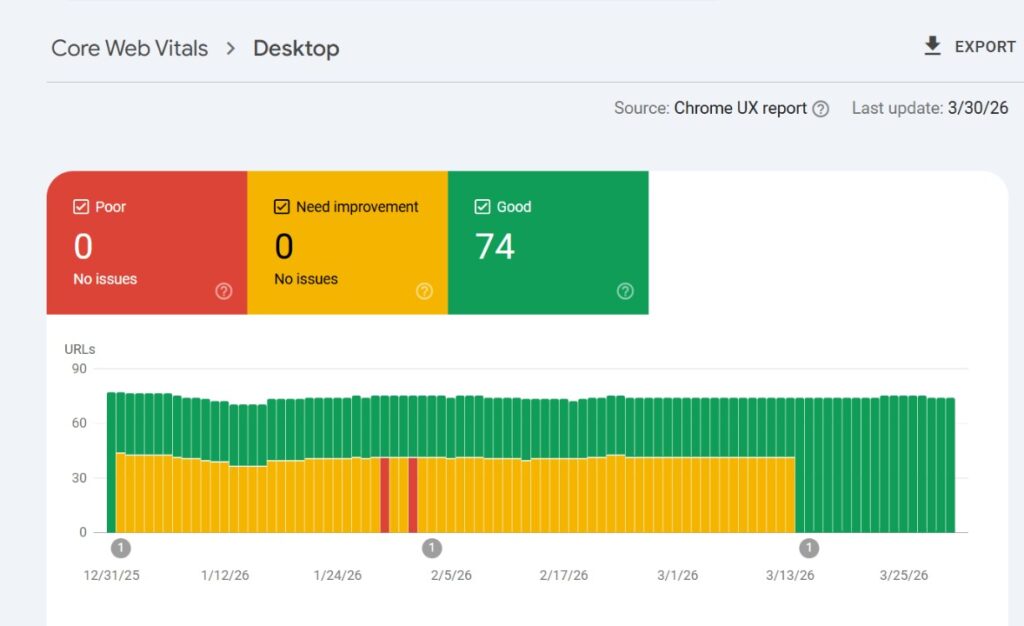Open help icon in the Poor card
The height and width of the screenshot is (626, 1024).
(x=224, y=291)
